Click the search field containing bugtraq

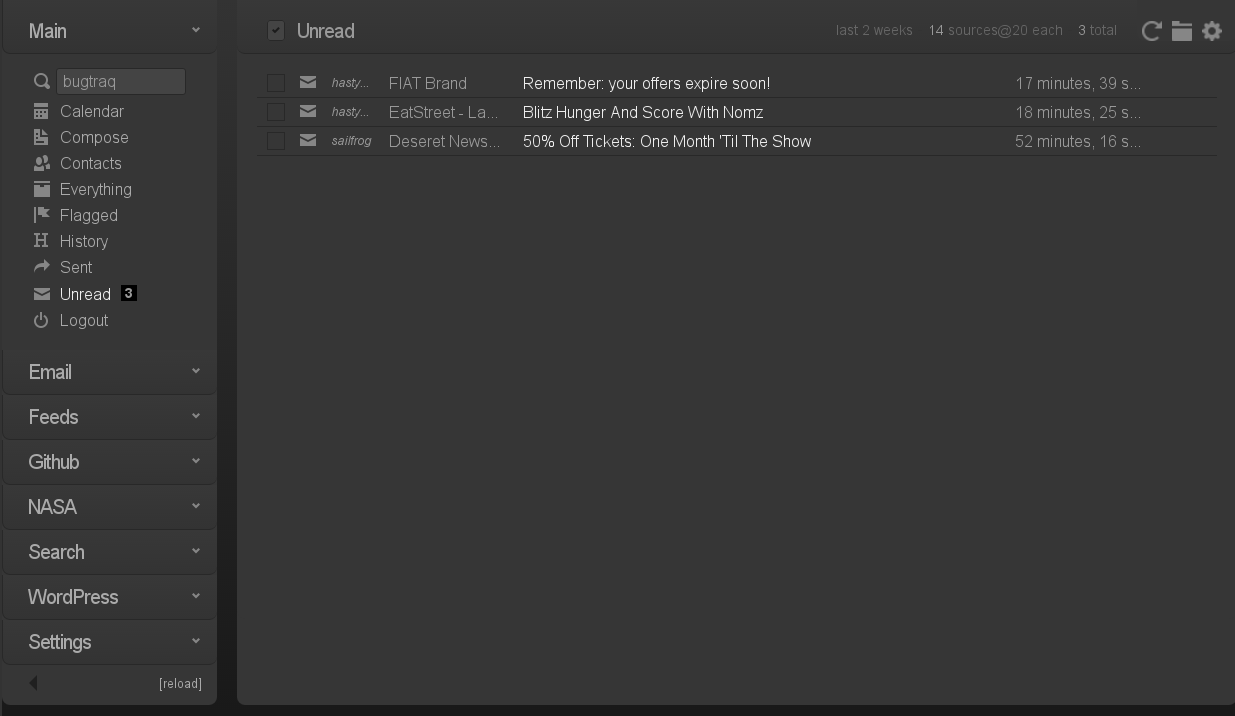121,82
